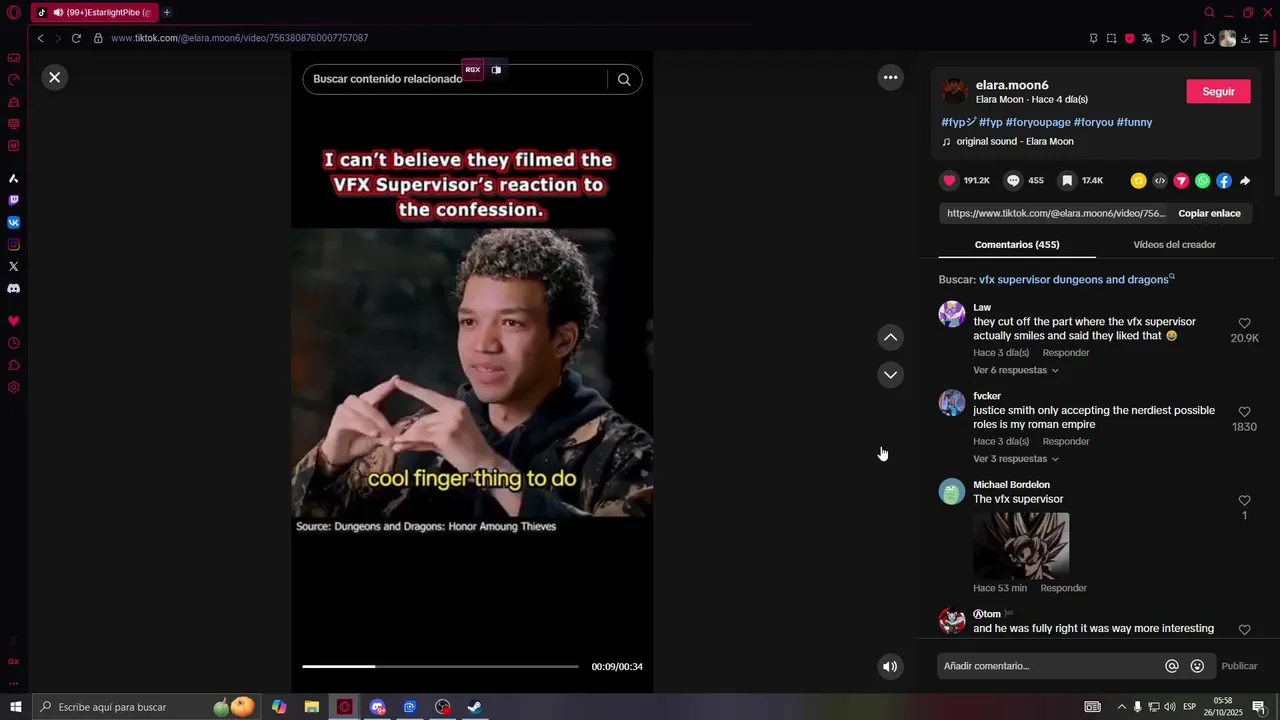Switch to Videos del creador tab
The image size is (1280, 720).
tap(1174, 244)
